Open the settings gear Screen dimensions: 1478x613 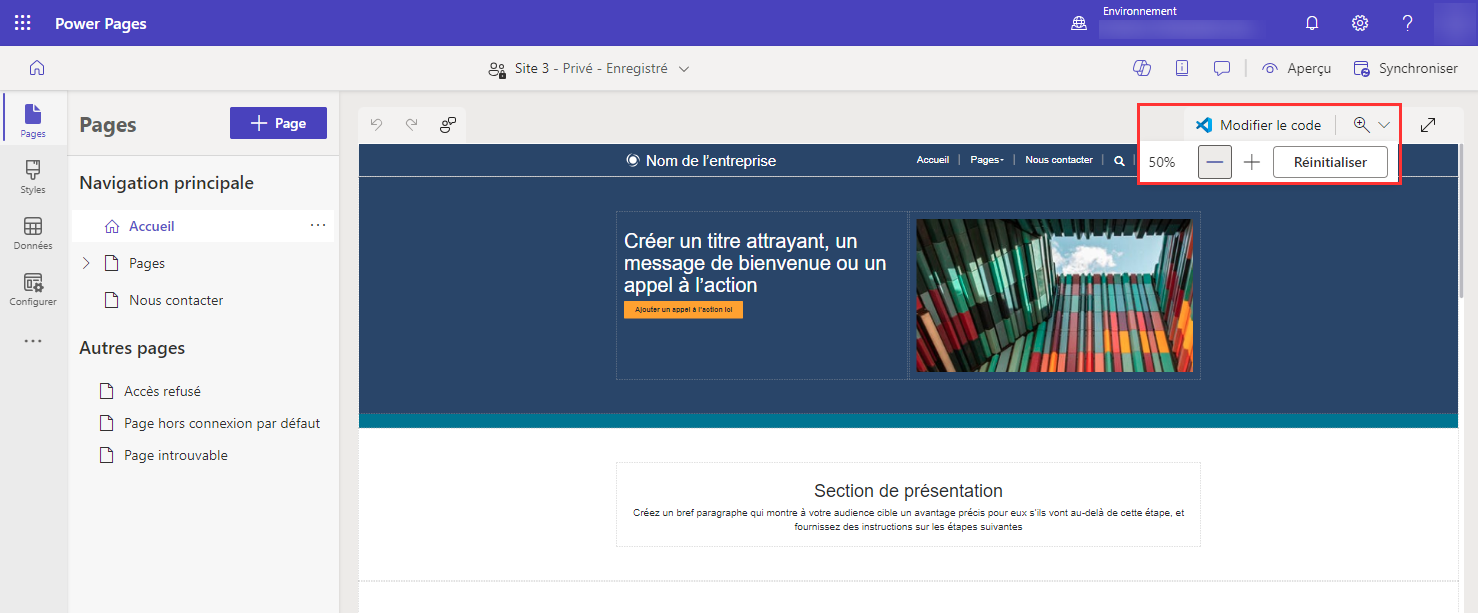(x=1359, y=22)
